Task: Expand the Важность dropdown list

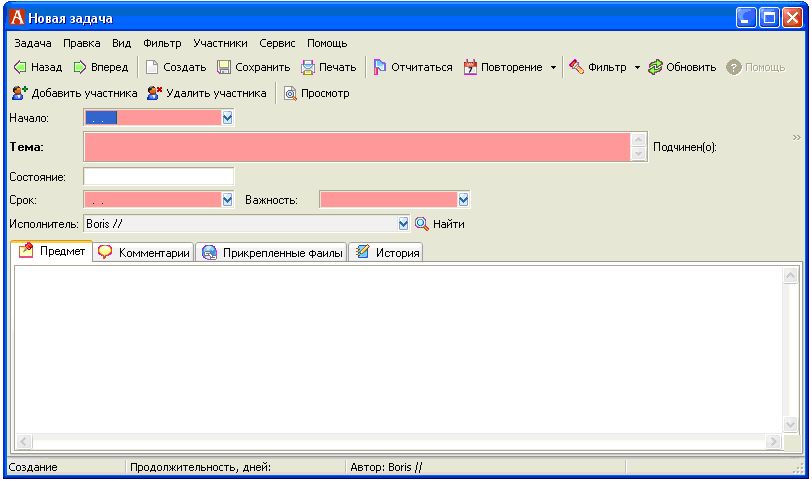Action: [x=463, y=199]
